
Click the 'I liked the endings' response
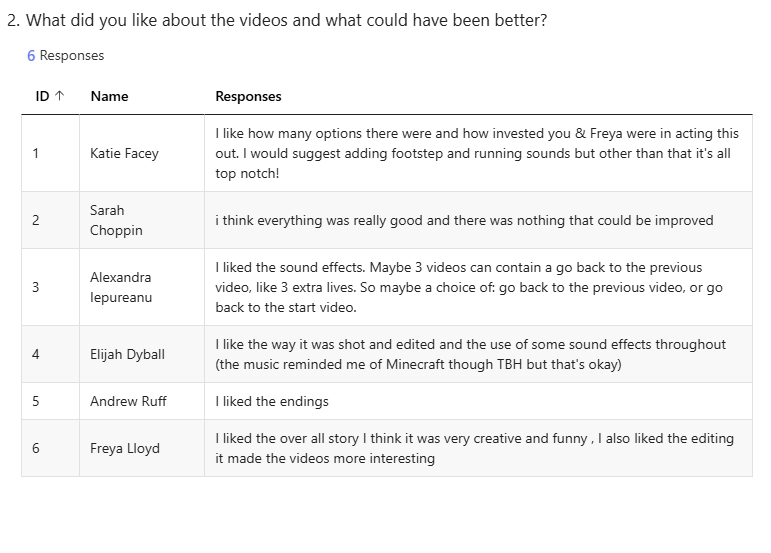[272, 402]
